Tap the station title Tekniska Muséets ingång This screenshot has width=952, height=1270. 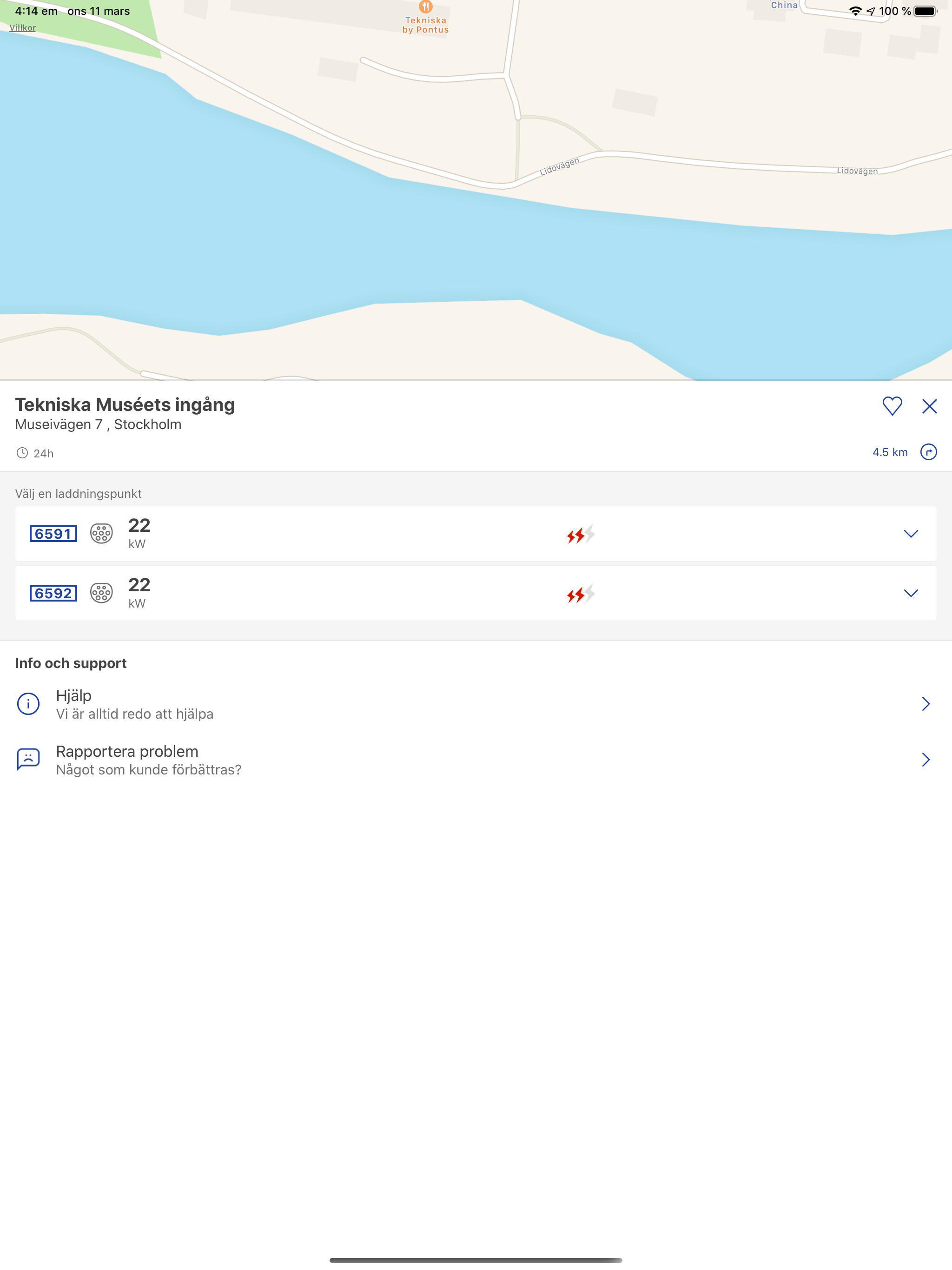[x=125, y=405]
